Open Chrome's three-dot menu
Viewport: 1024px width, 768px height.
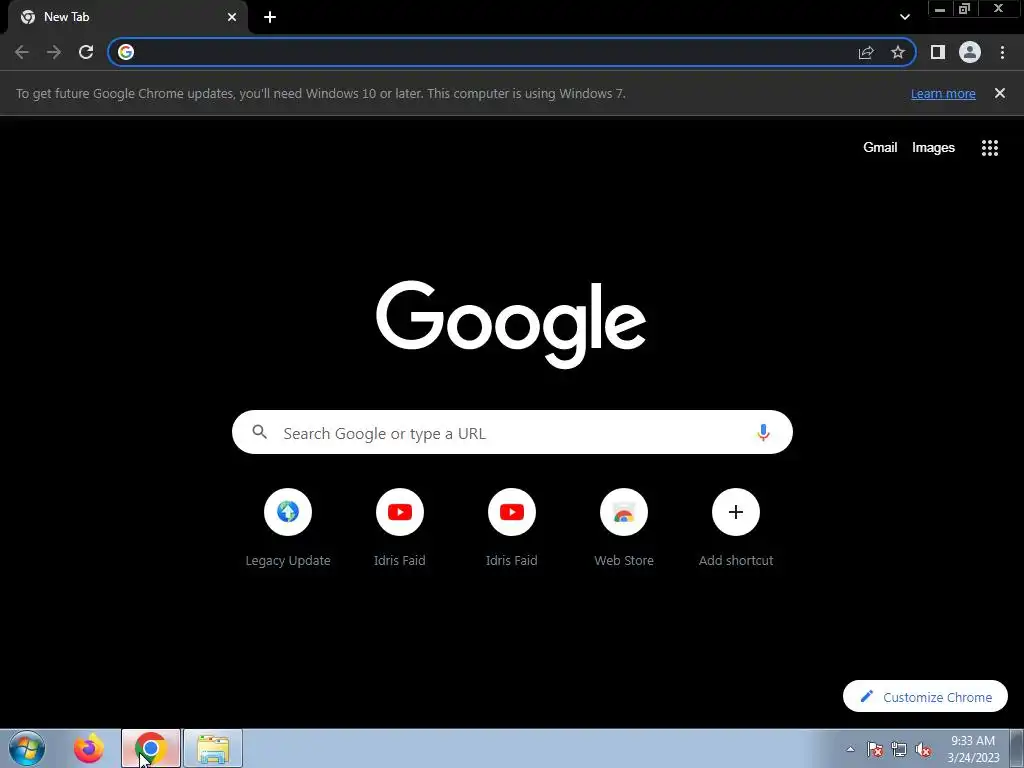(1002, 52)
